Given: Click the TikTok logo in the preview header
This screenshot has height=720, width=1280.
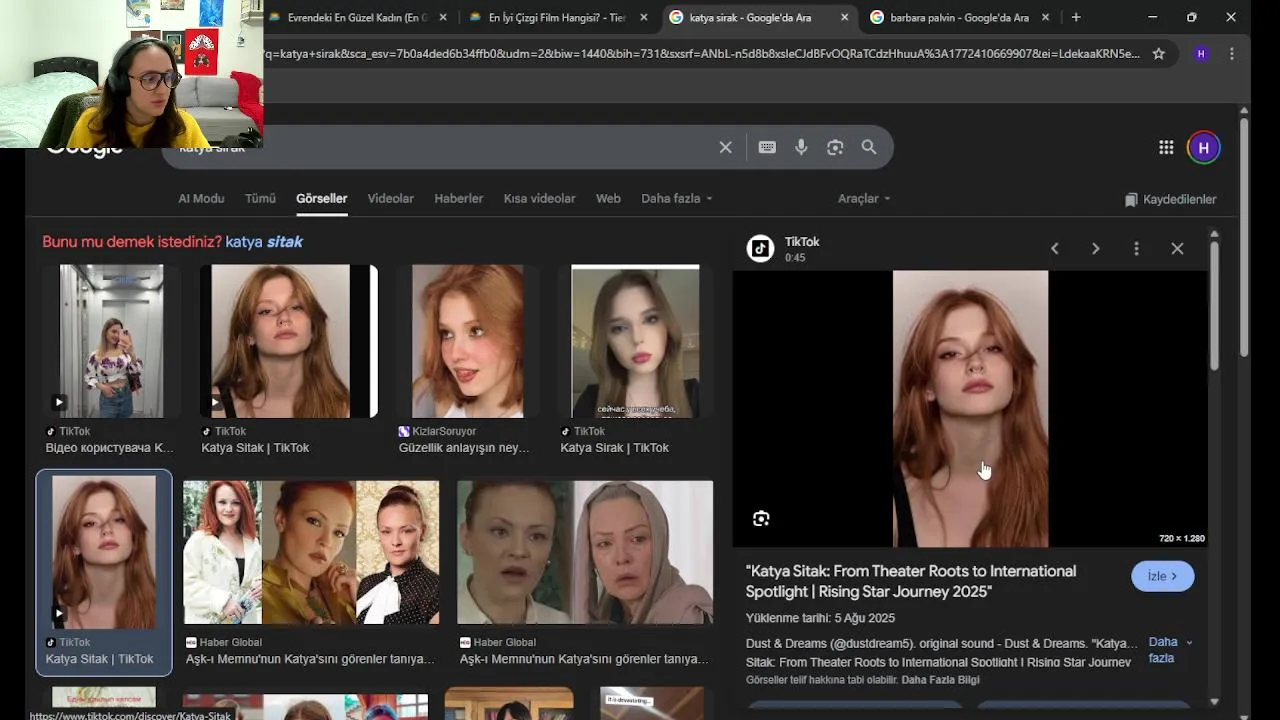Looking at the screenshot, I should tap(760, 249).
